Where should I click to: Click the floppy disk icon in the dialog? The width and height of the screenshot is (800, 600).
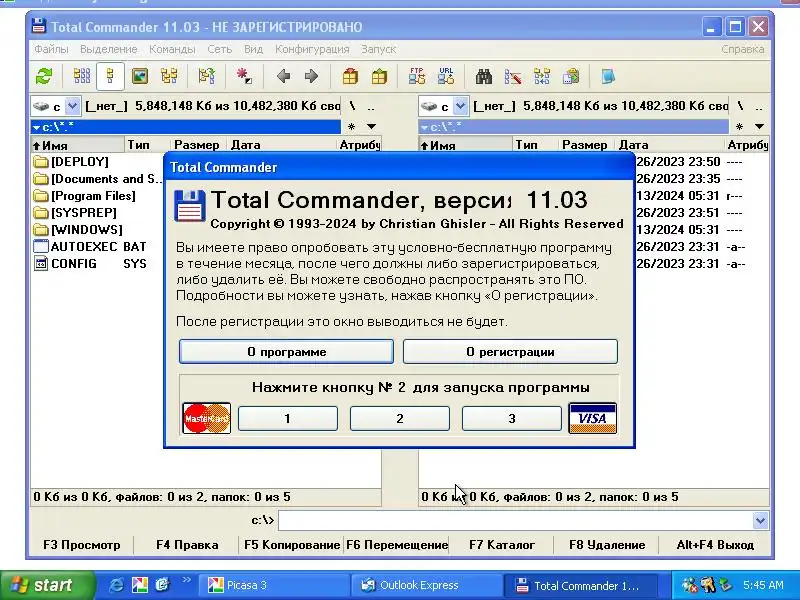click(x=190, y=206)
